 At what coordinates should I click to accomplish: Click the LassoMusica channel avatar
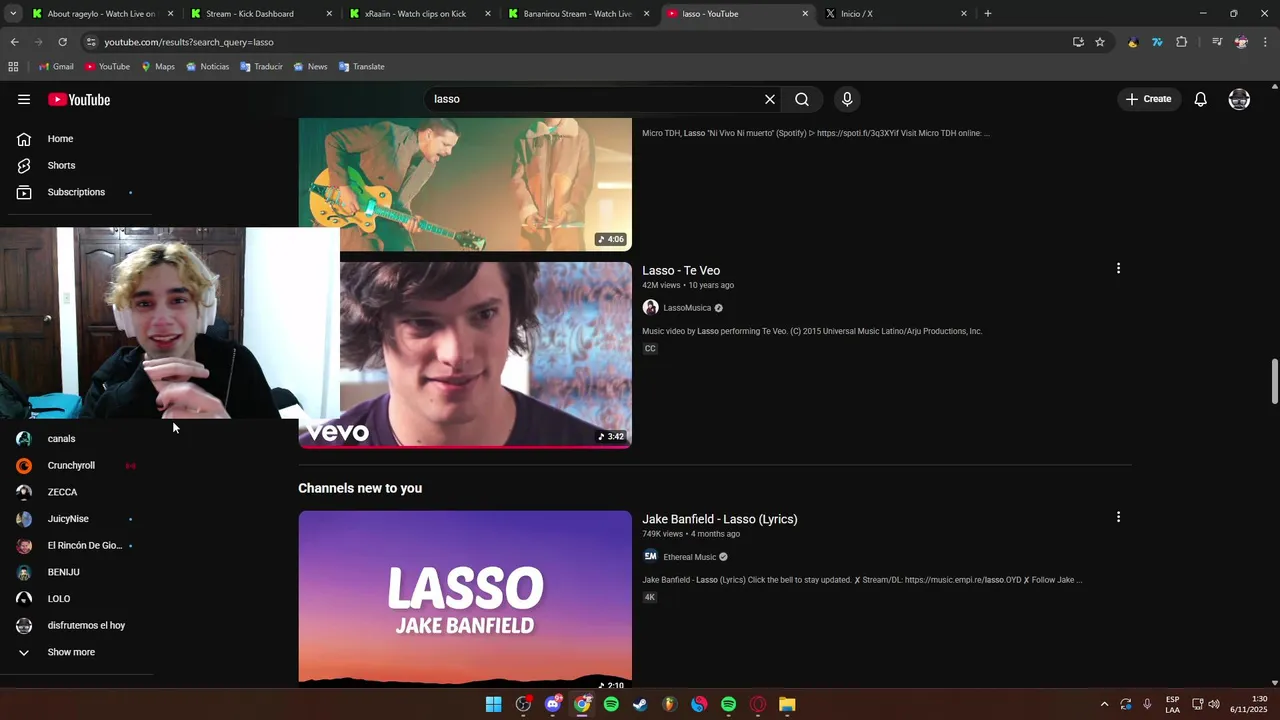650,308
